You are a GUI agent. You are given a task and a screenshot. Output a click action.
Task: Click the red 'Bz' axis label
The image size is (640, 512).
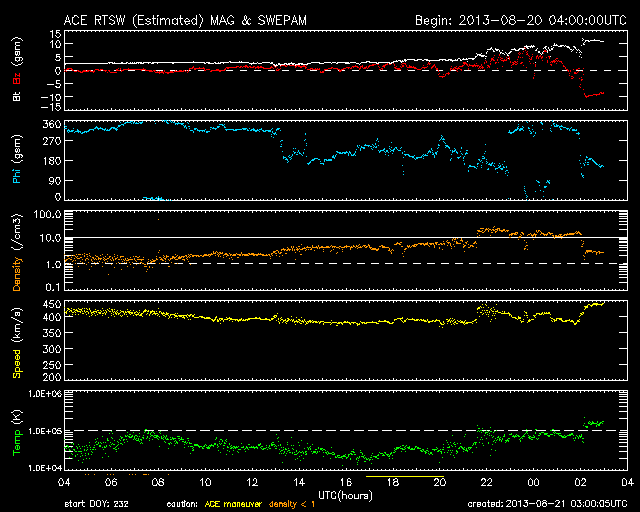17,78
